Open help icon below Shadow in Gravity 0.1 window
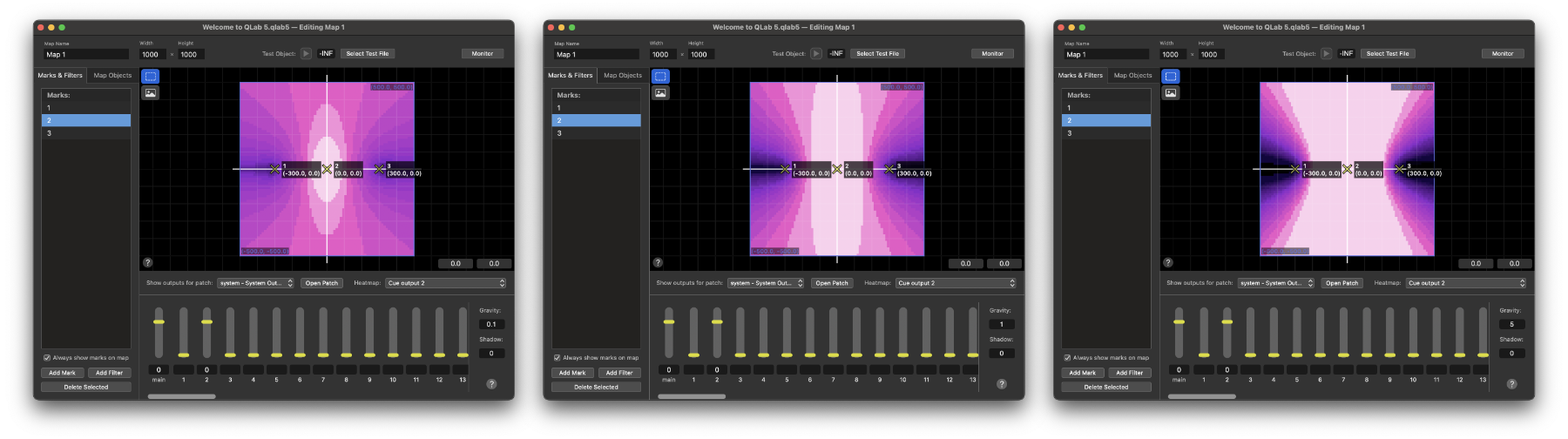1568x439 pixels. click(491, 384)
